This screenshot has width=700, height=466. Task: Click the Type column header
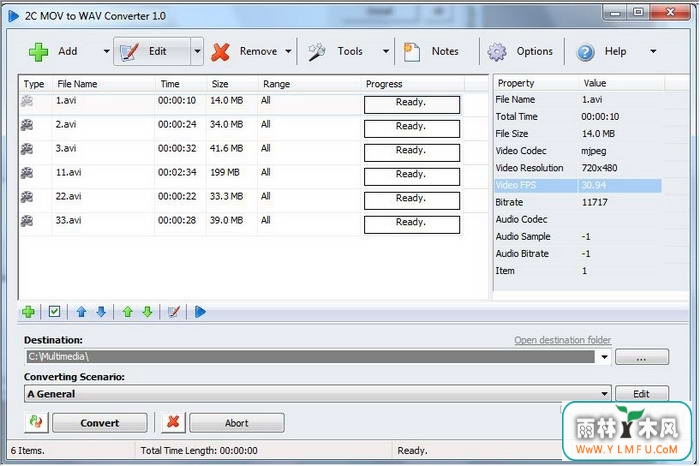click(x=34, y=84)
